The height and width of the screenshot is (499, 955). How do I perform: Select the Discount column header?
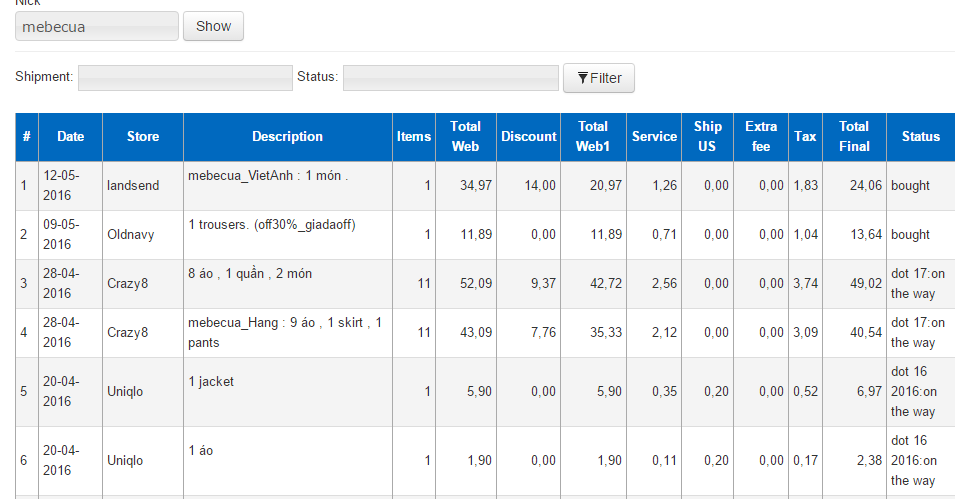coord(529,137)
